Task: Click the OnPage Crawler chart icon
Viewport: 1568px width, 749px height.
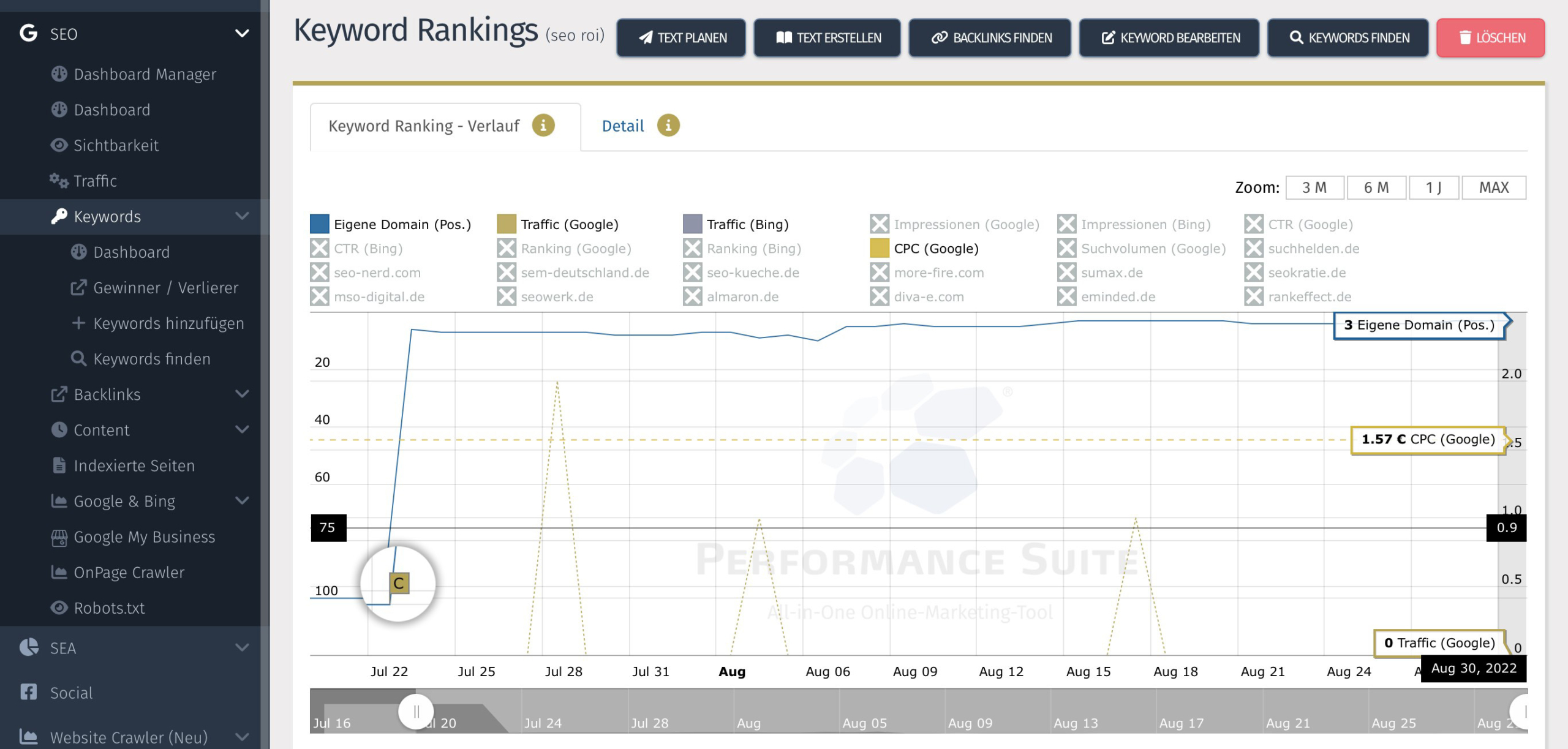Action: point(59,572)
